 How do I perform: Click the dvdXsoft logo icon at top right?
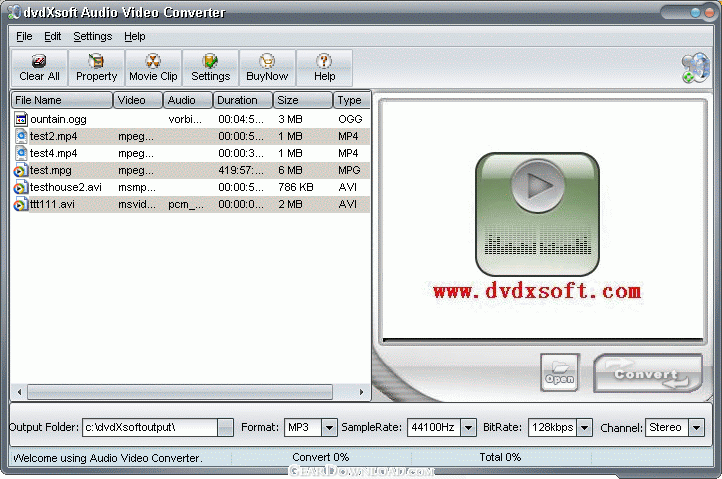pos(696,68)
